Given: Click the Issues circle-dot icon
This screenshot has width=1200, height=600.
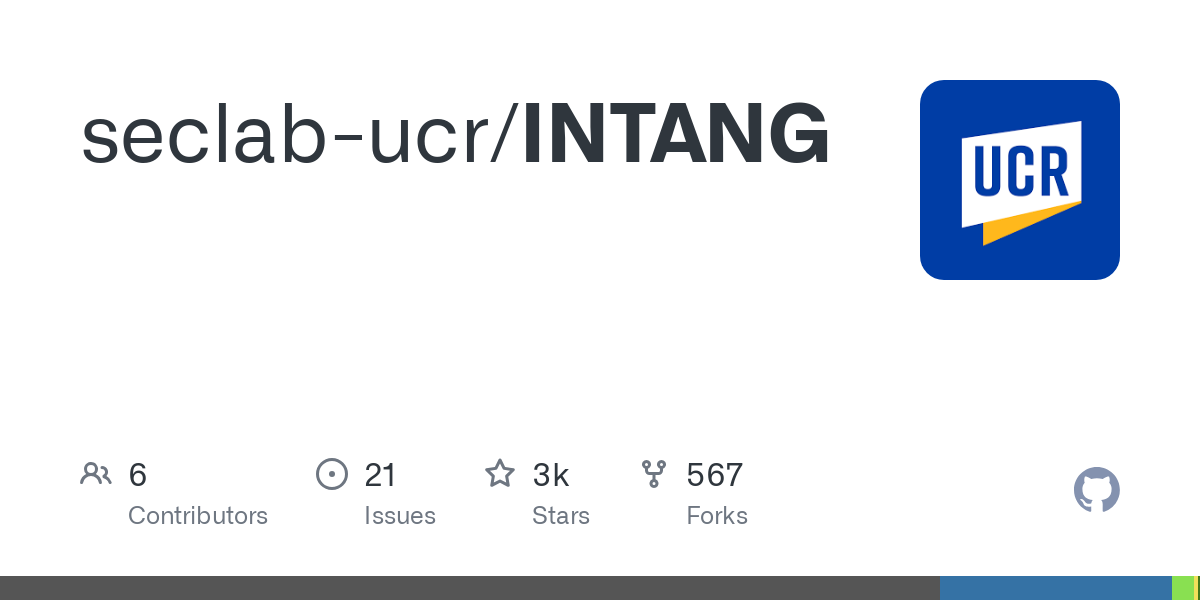Looking at the screenshot, I should coord(332,474).
